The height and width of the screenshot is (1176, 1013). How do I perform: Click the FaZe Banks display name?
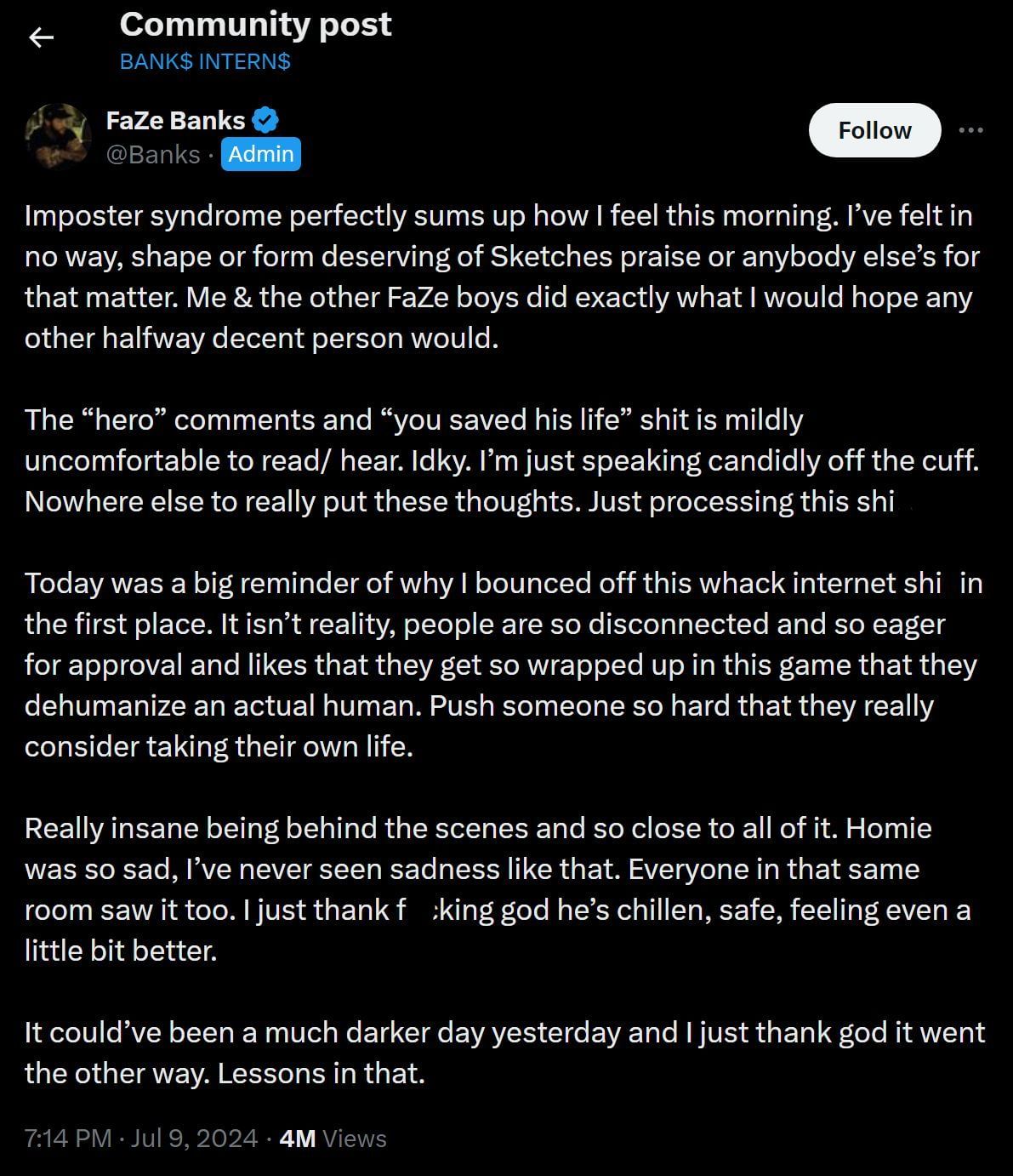click(174, 120)
